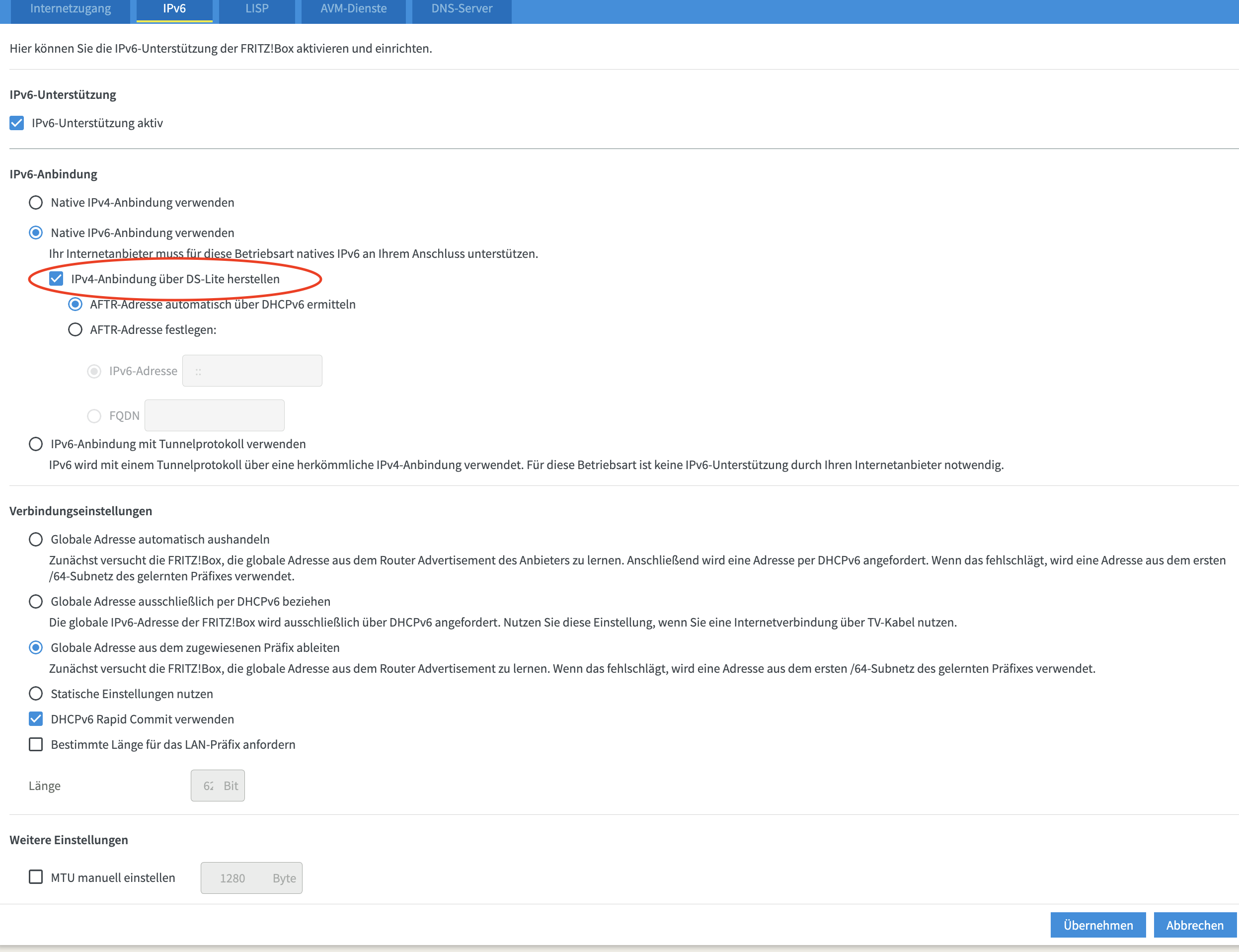Image resolution: width=1239 pixels, height=952 pixels.
Task: Choose Statische Einstellungen nutzen option
Action: coord(36,694)
